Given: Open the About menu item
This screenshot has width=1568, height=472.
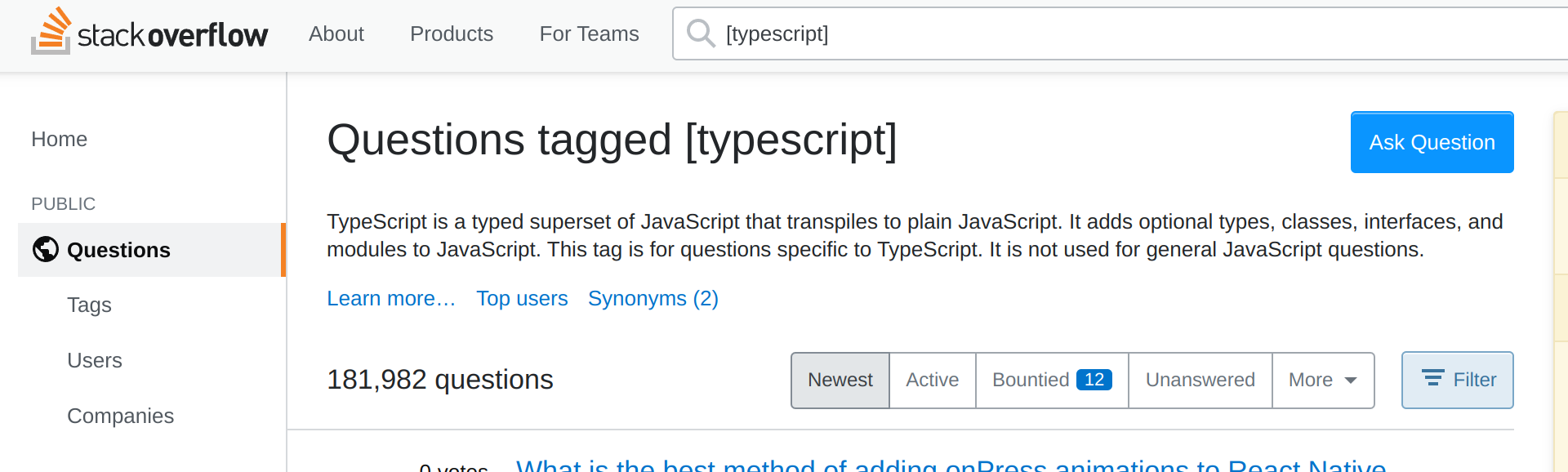Looking at the screenshot, I should pos(336,33).
